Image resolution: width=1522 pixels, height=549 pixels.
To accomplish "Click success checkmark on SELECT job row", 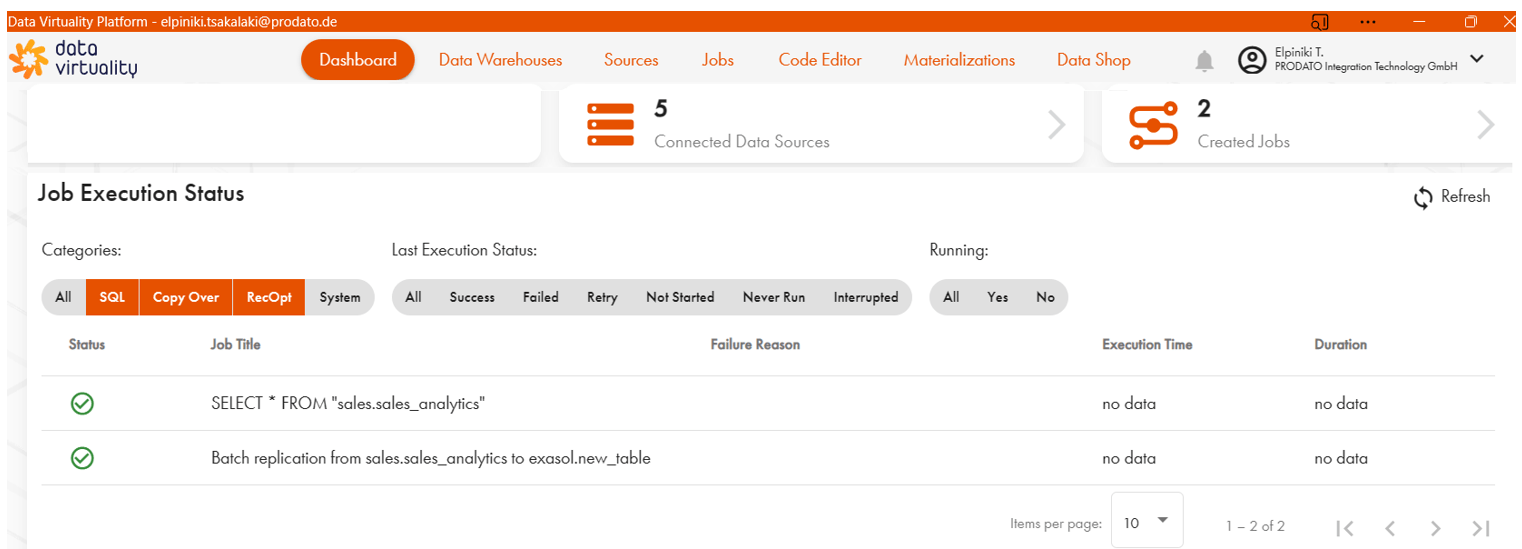I will point(82,404).
